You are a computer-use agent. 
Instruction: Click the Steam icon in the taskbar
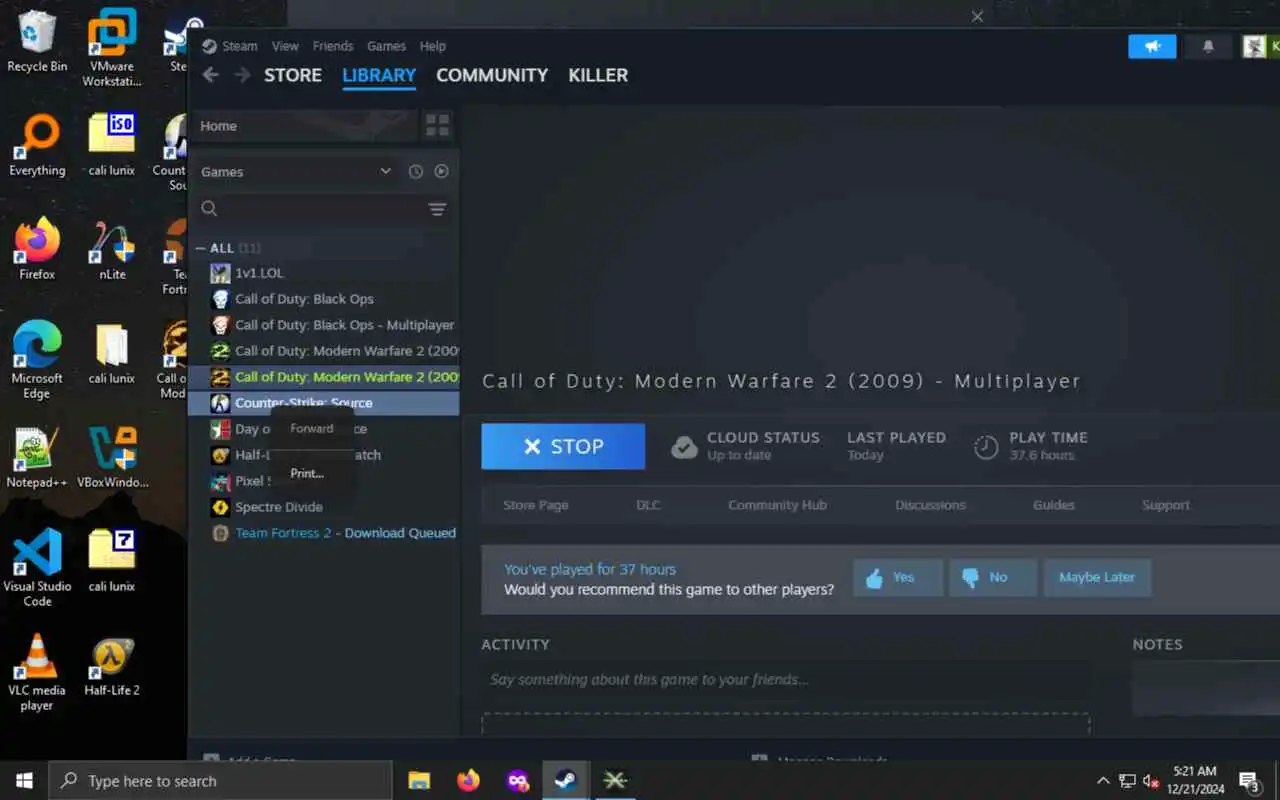(x=565, y=780)
